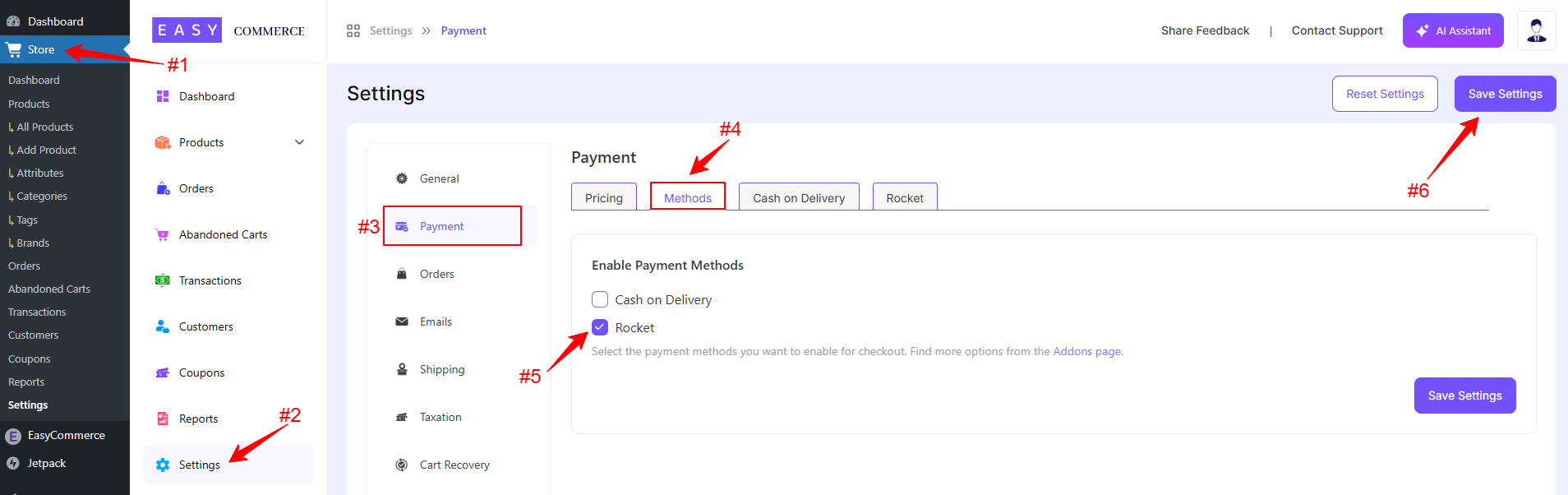Click the user profile avatar icon
Screen dimensions: 1568x495
tap(1537, 30)
